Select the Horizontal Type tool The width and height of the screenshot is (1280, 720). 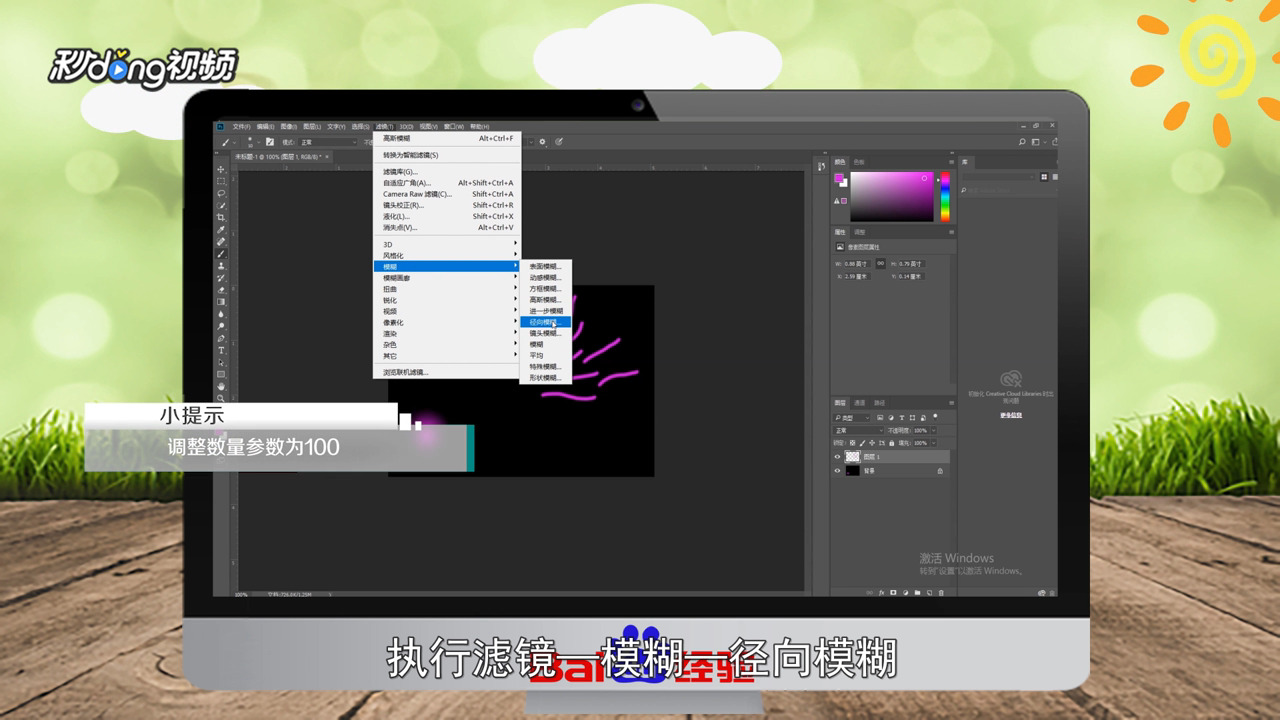coord(221,350)
